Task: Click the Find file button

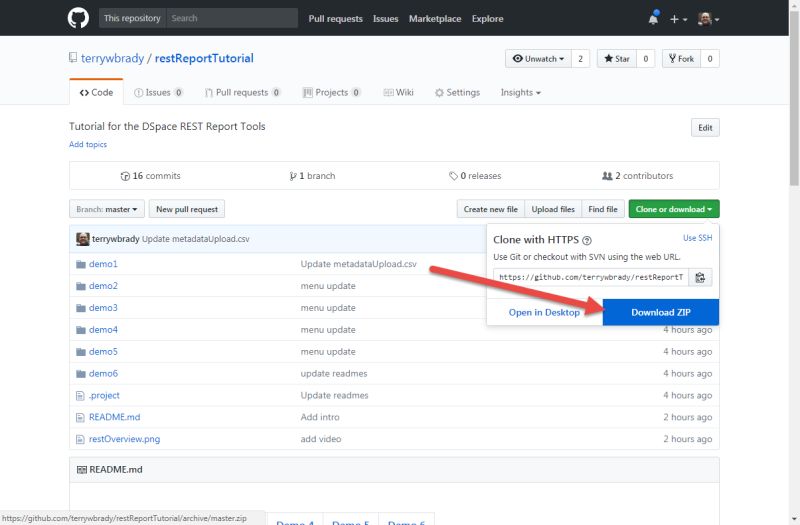Action: coord(603,209)
